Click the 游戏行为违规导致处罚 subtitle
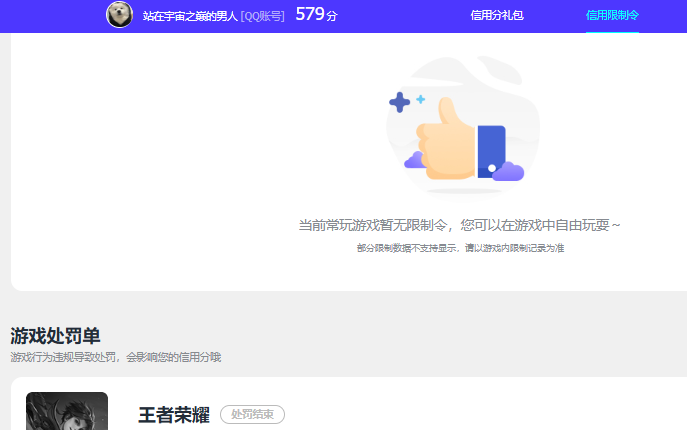This screenshot has height=430, width=687. 116,357
